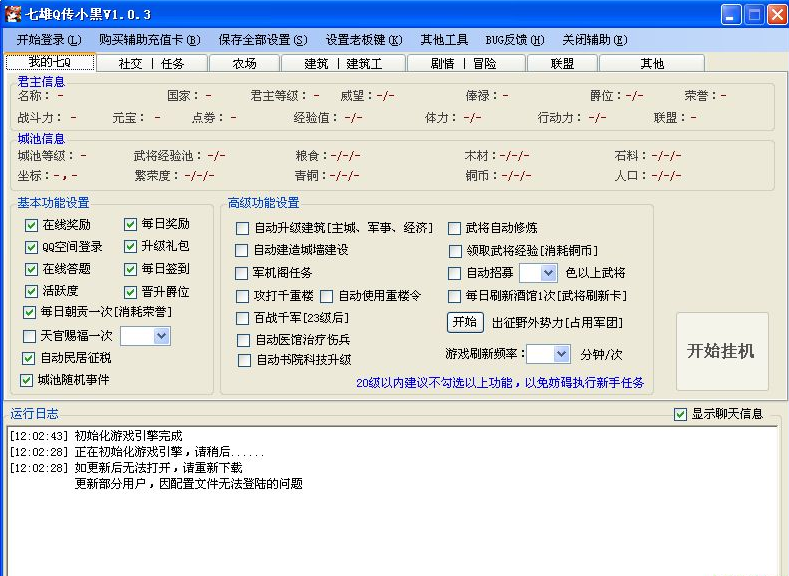Toggle 升级礼包 checkbox
Viewport: 789px width, 576px height.
tap(130, 246)
